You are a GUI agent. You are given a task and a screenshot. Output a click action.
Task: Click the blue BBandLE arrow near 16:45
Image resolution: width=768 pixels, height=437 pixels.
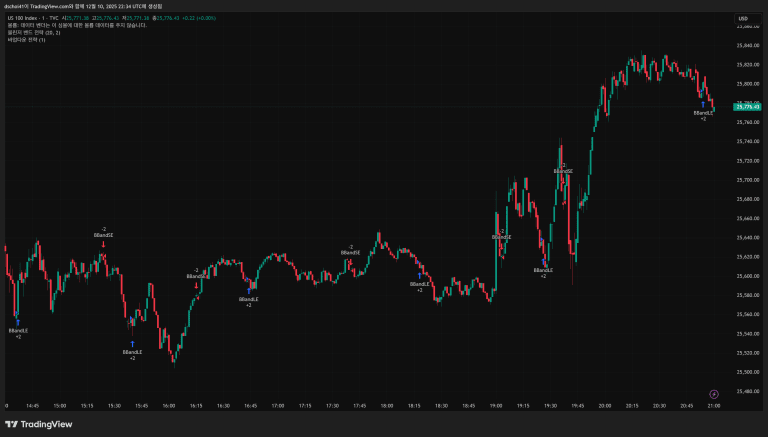point(248,290)
